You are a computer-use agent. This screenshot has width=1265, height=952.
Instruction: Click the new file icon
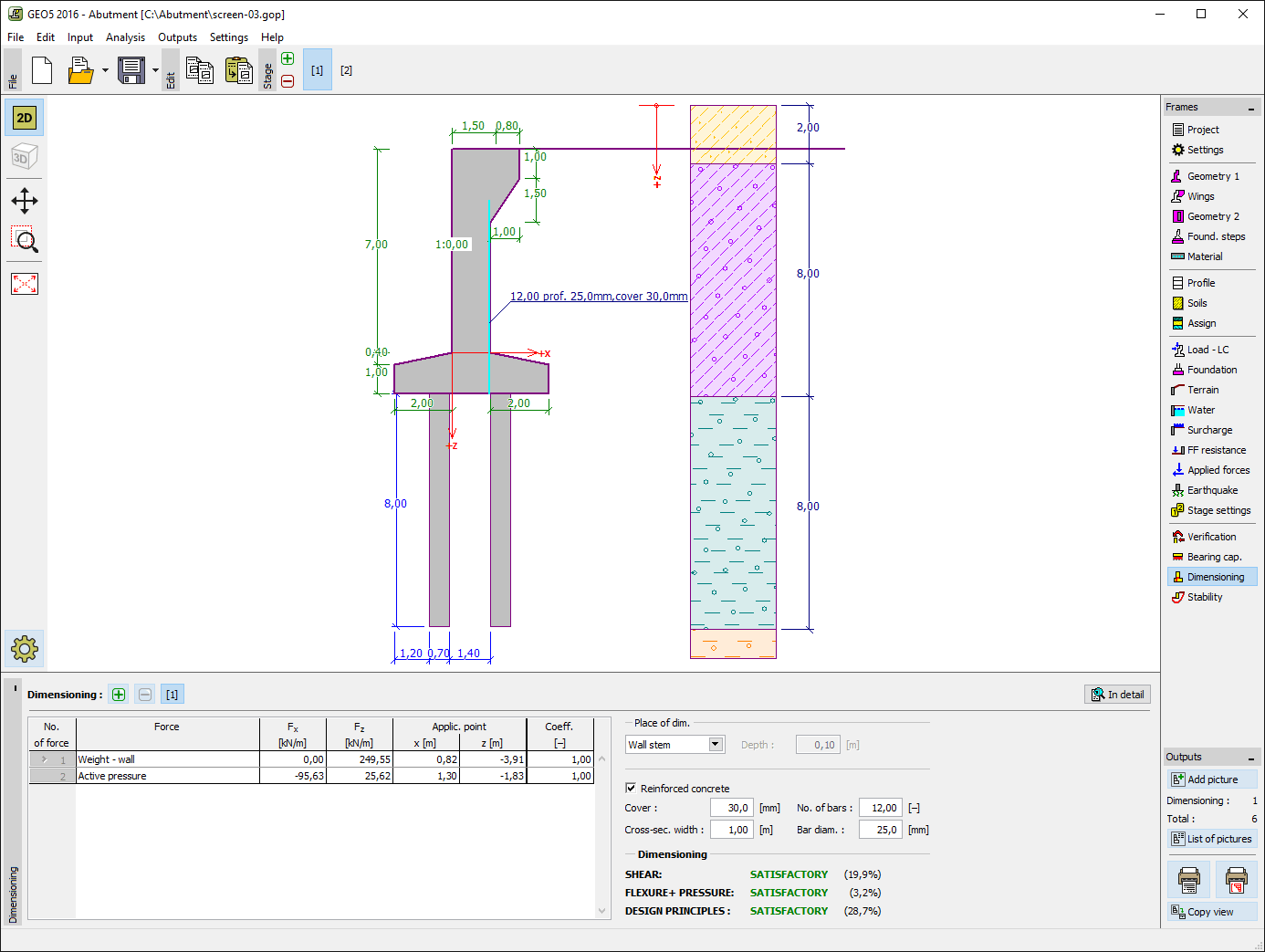(42, 70)
